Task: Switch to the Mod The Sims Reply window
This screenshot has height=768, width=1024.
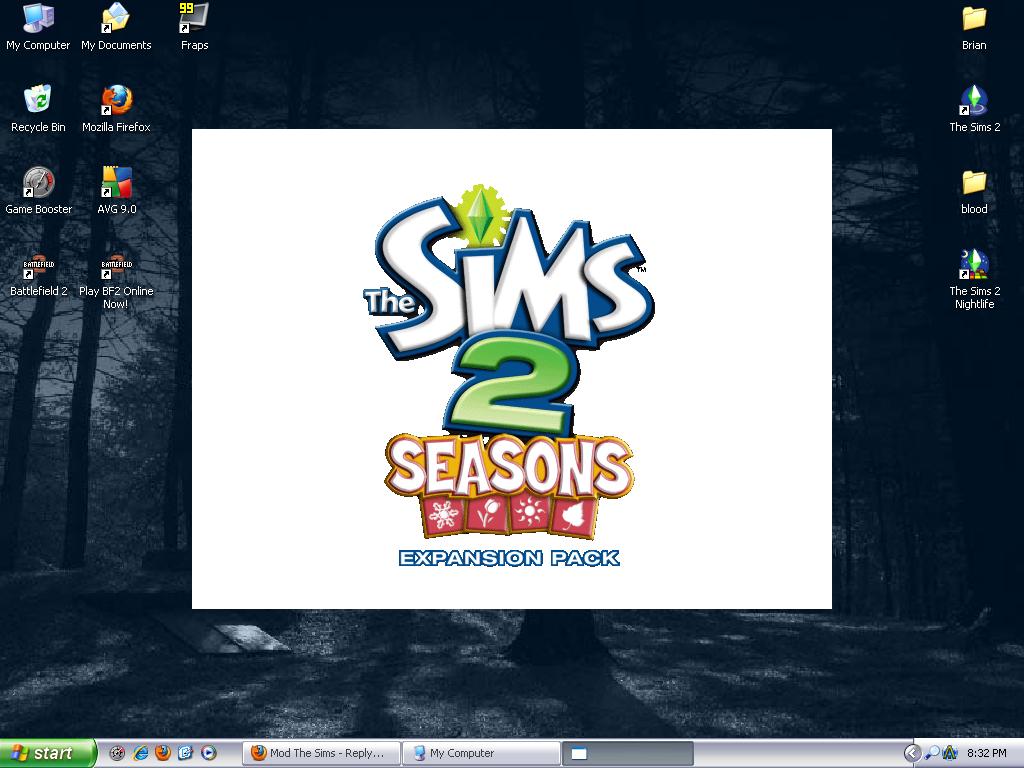Action: tap(320, 753)
